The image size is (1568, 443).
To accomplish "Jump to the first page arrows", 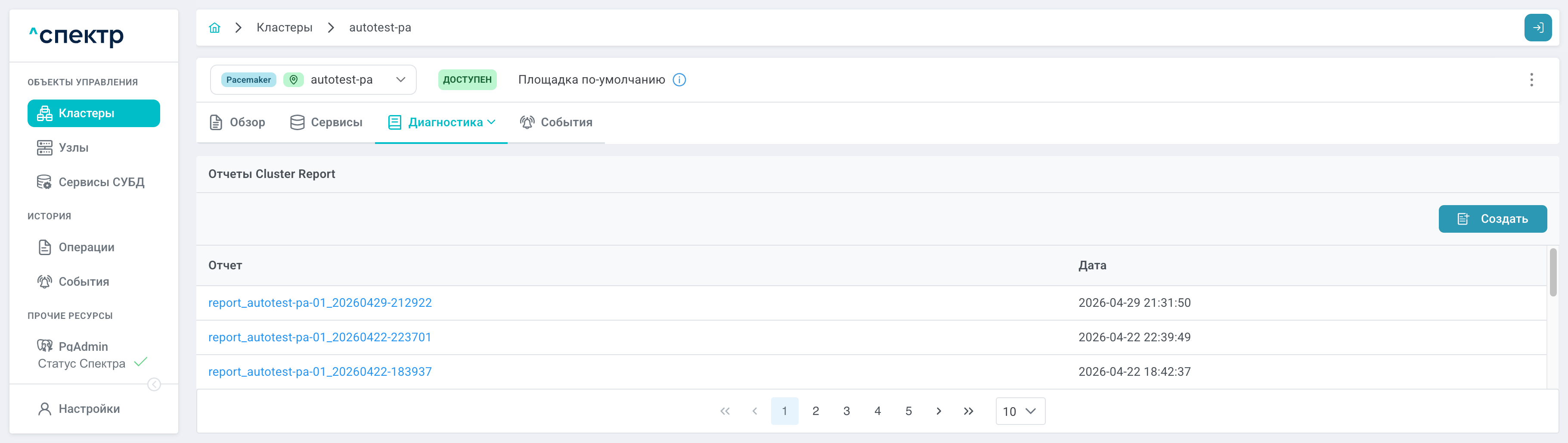I will [725, 411].
